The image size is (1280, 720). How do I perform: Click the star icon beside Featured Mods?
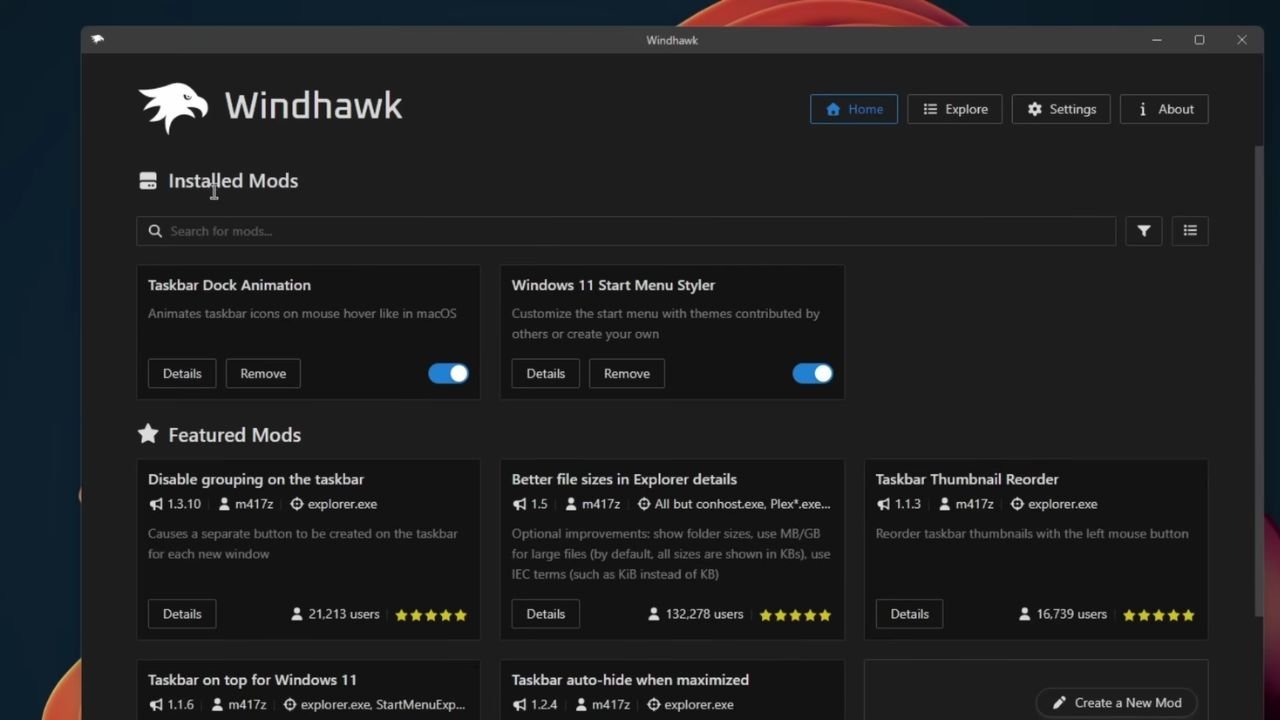tap(148, 434)
